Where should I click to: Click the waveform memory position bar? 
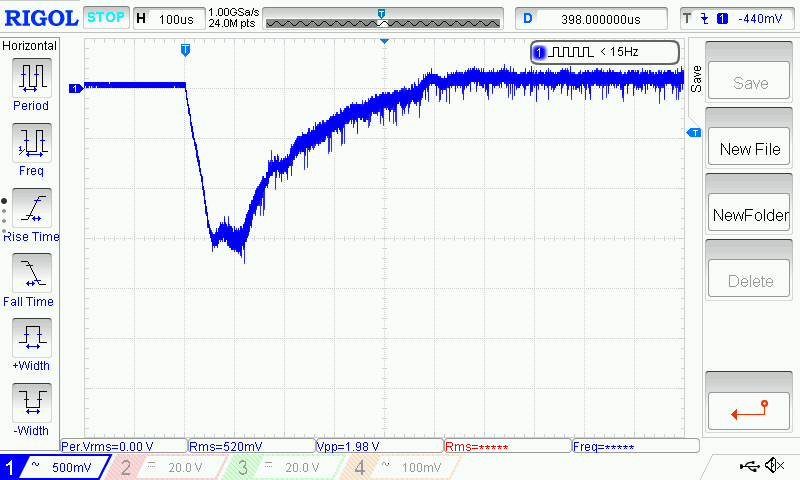point(382,19)
